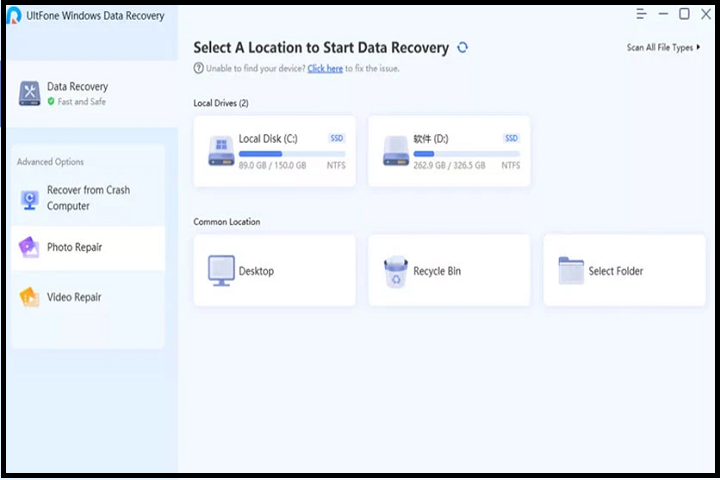
Task: Click the Select Folder icon
Action: (x=571, y=271)
